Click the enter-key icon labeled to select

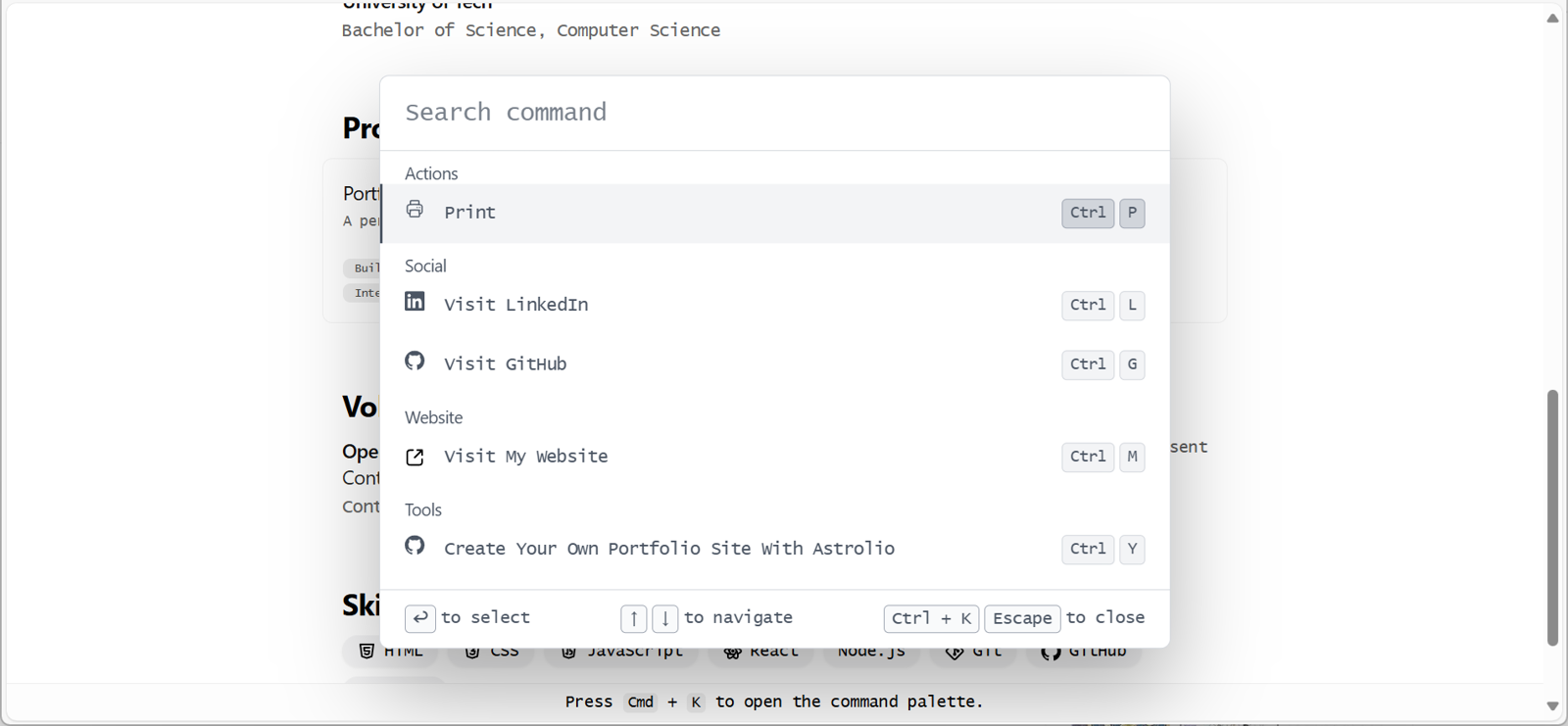pos(420,618)
